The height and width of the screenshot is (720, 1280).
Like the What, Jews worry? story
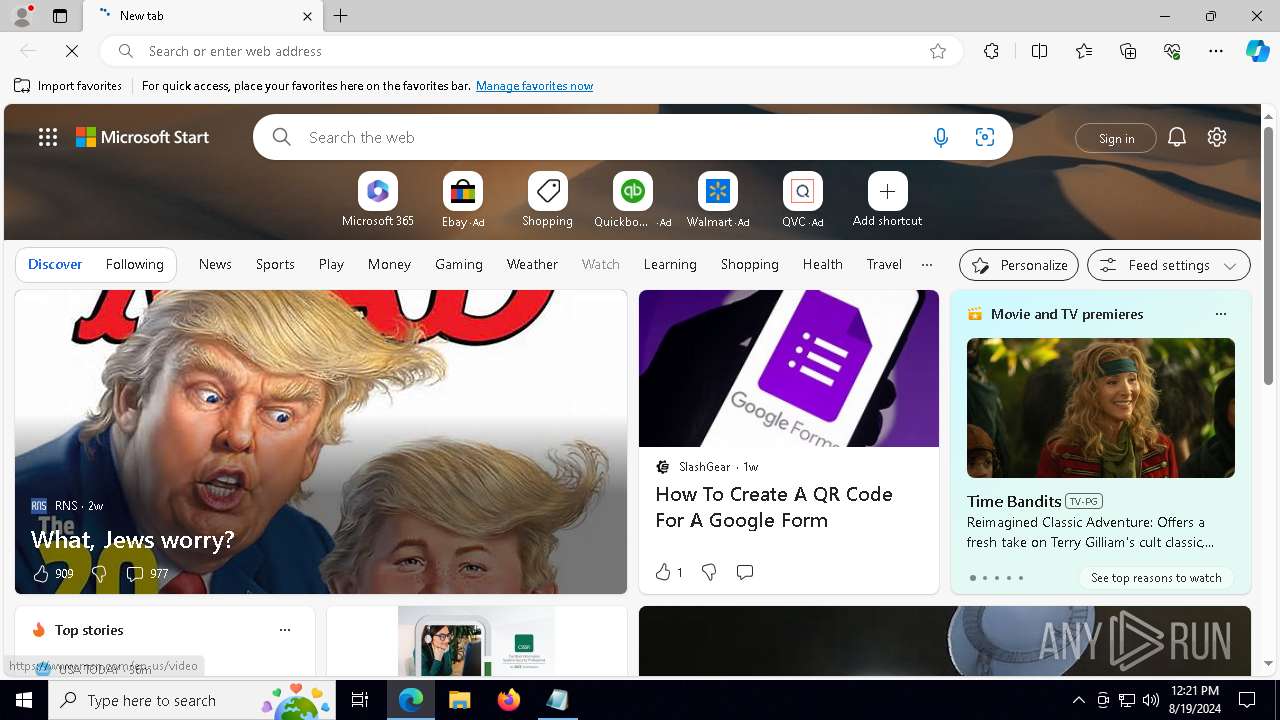[41, 573]
